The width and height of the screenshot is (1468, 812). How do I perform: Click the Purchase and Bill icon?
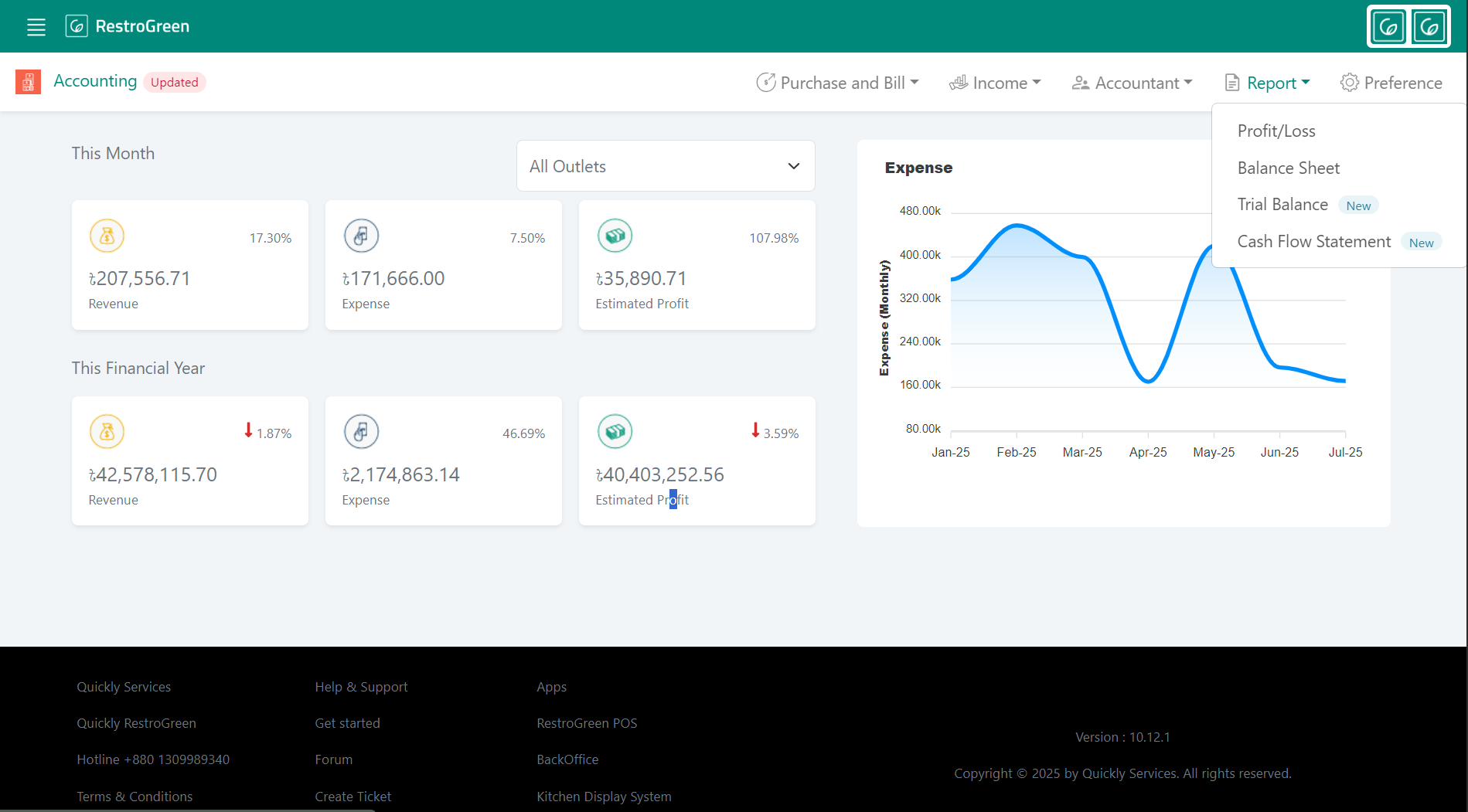[x=765, y=83]
